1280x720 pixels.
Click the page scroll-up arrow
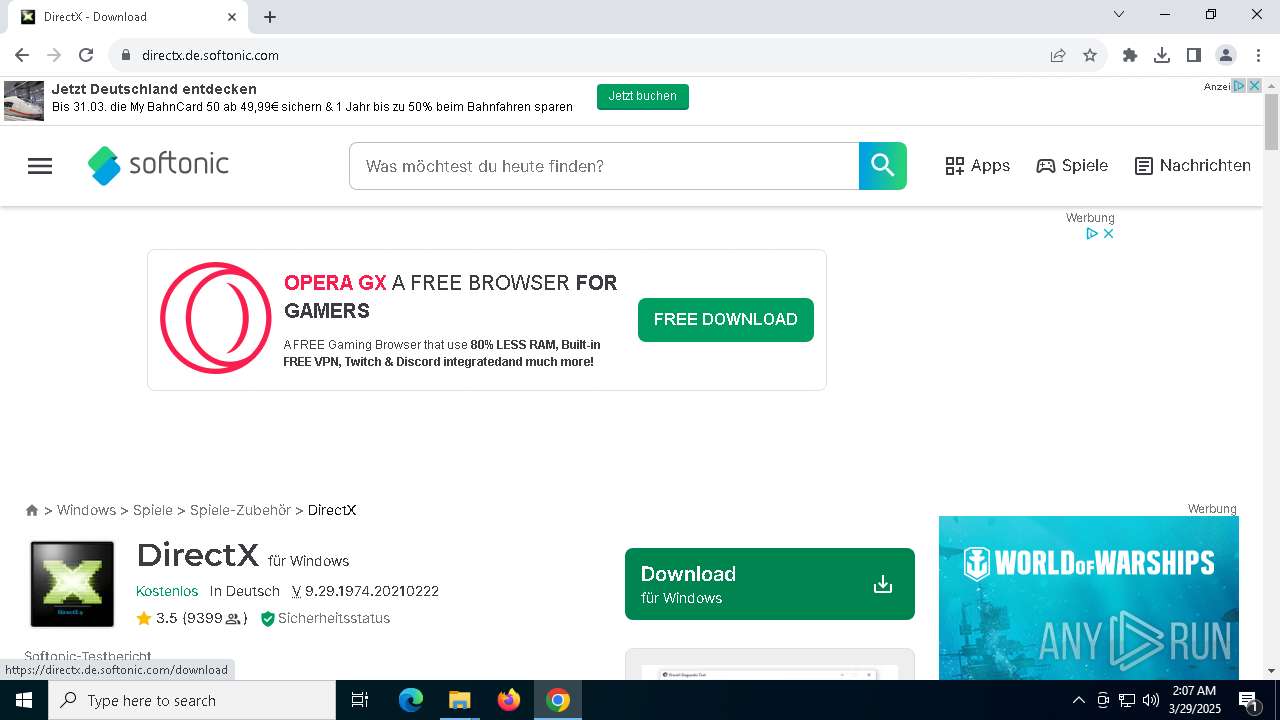(x=1271, y=86)
